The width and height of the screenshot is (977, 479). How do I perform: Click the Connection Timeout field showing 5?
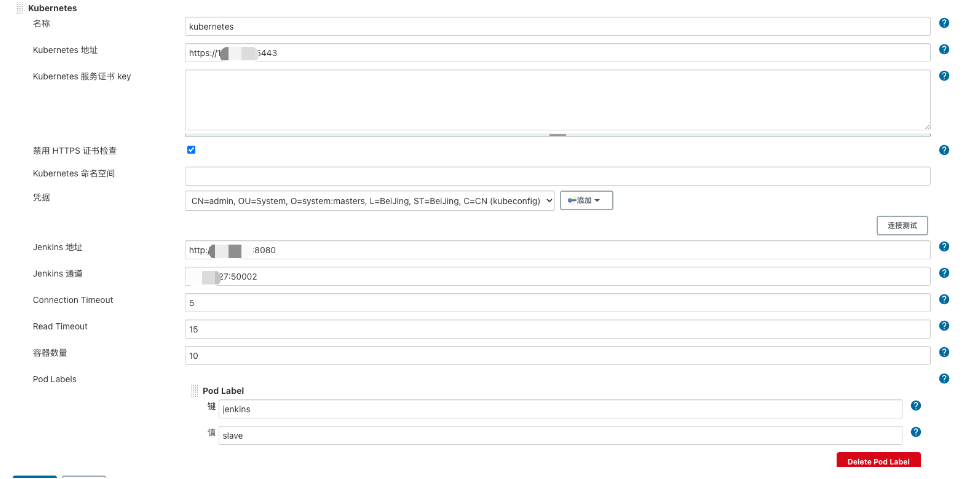(x=558, y=303)
